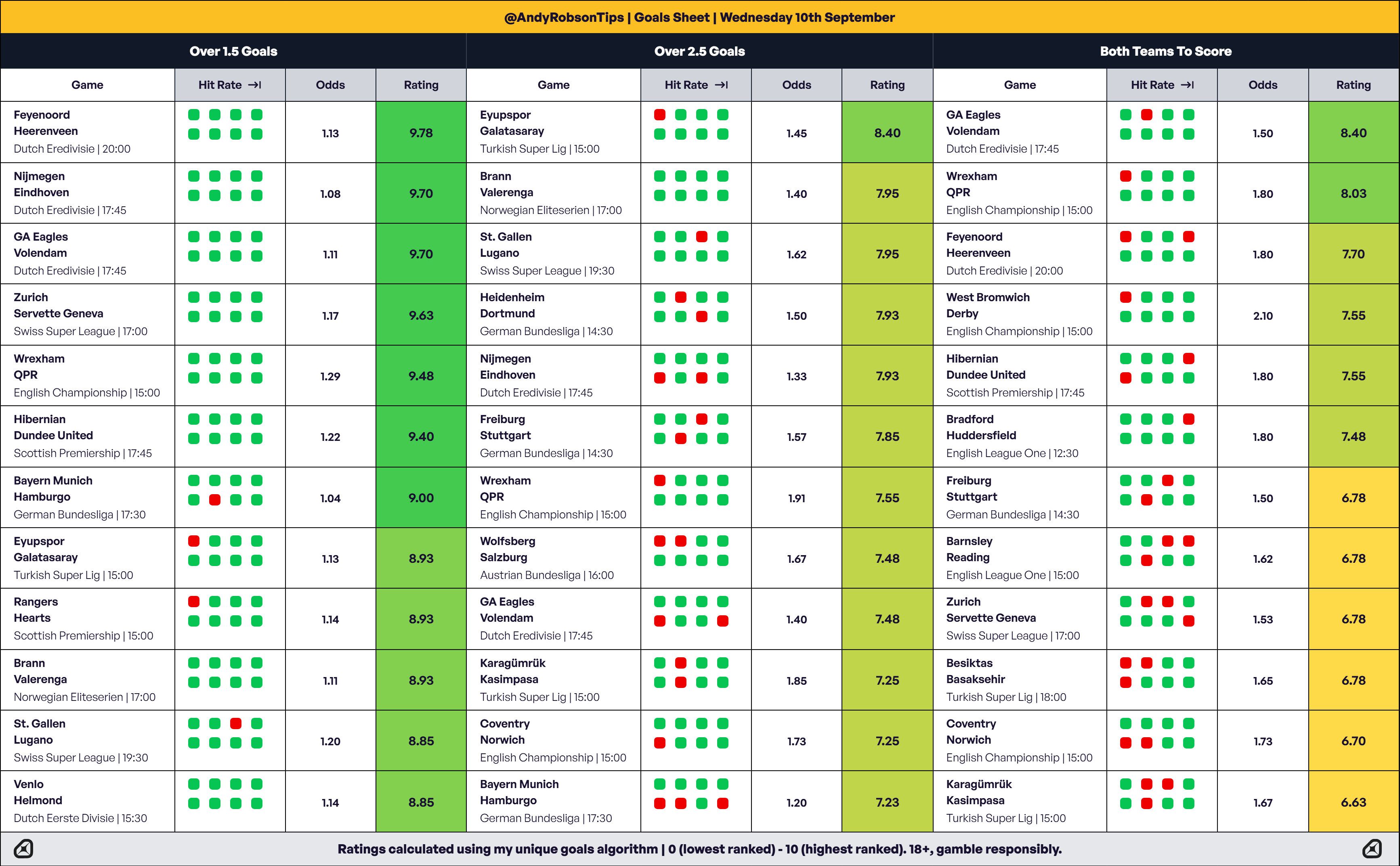Select the Over 1.5 Goals section header

pyautogui.click(x=233, y=51)
